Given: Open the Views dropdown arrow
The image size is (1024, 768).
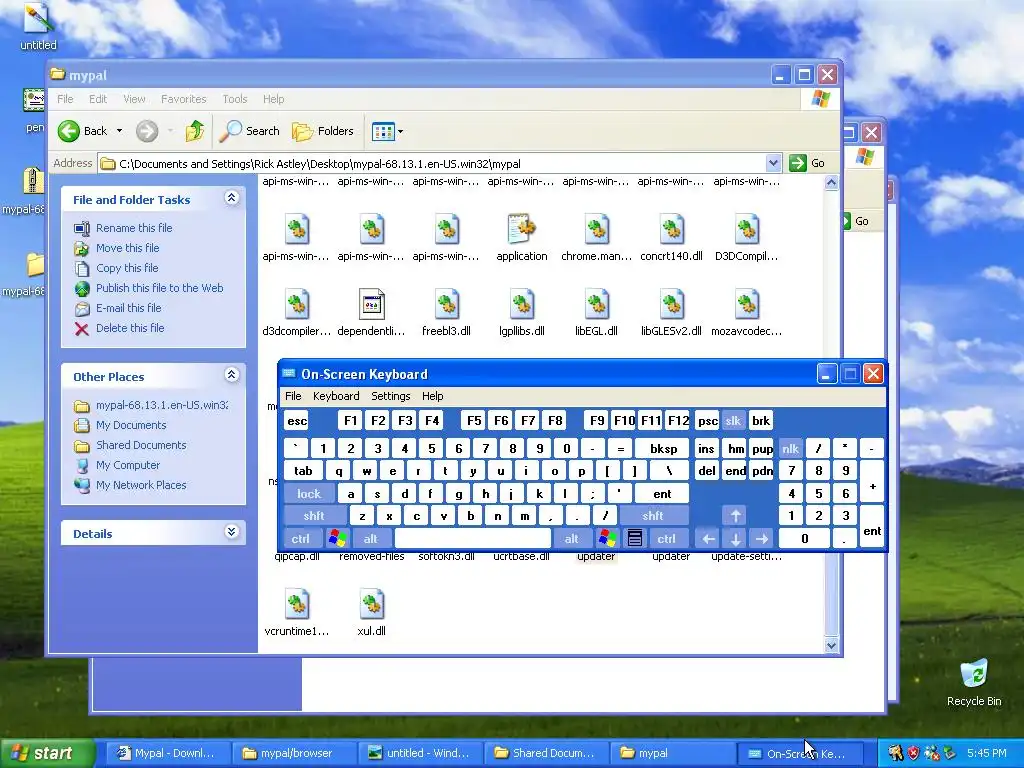Looking at the screenshot, I should point(400,131).
